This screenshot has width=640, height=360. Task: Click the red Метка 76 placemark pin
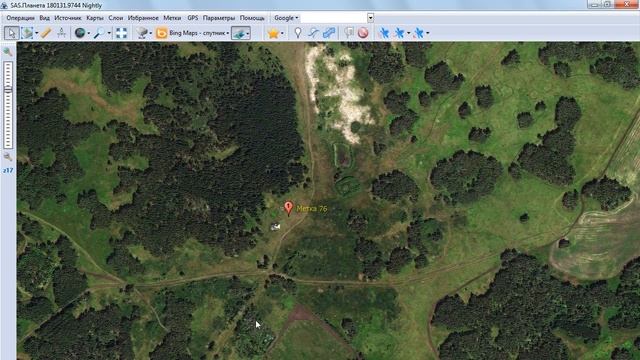coord(289,208)
